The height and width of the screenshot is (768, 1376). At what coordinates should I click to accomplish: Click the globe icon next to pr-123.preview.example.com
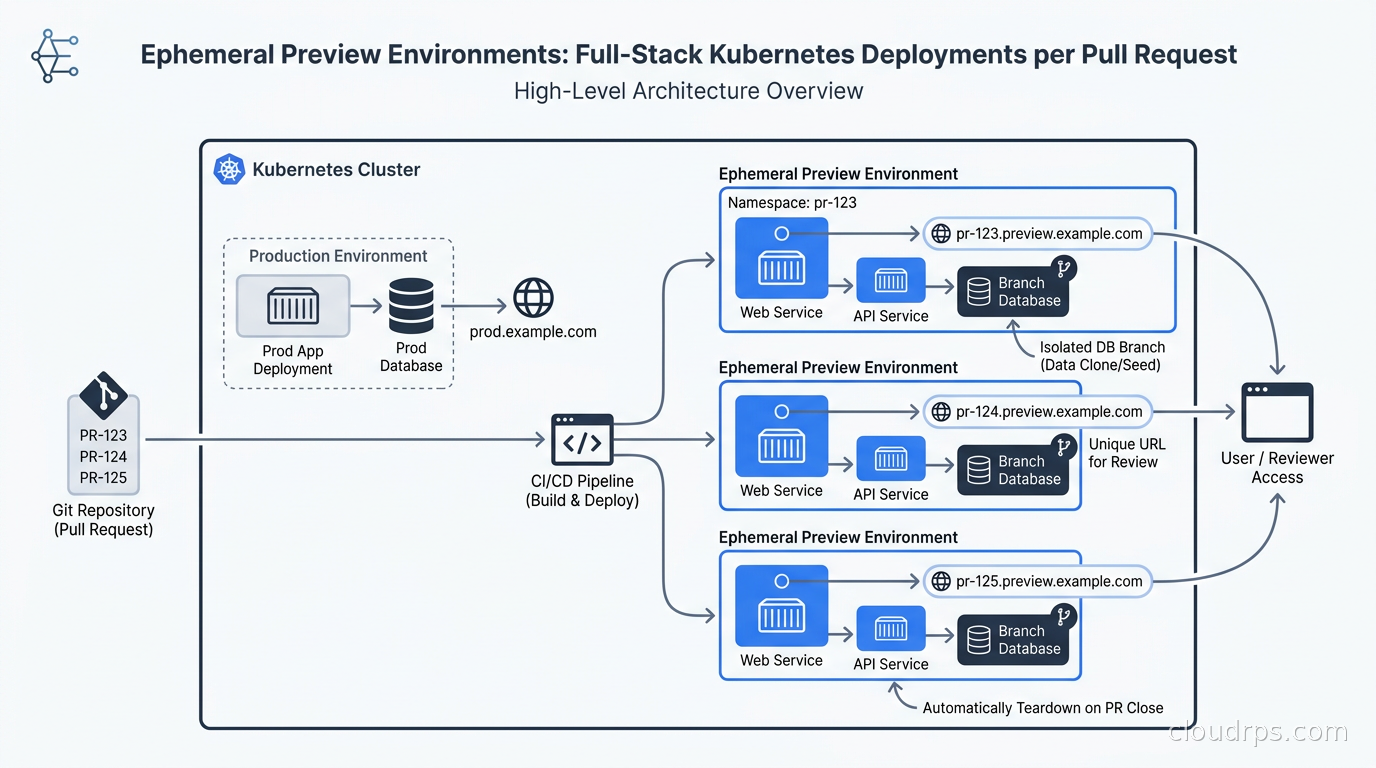tap(940, 234)
